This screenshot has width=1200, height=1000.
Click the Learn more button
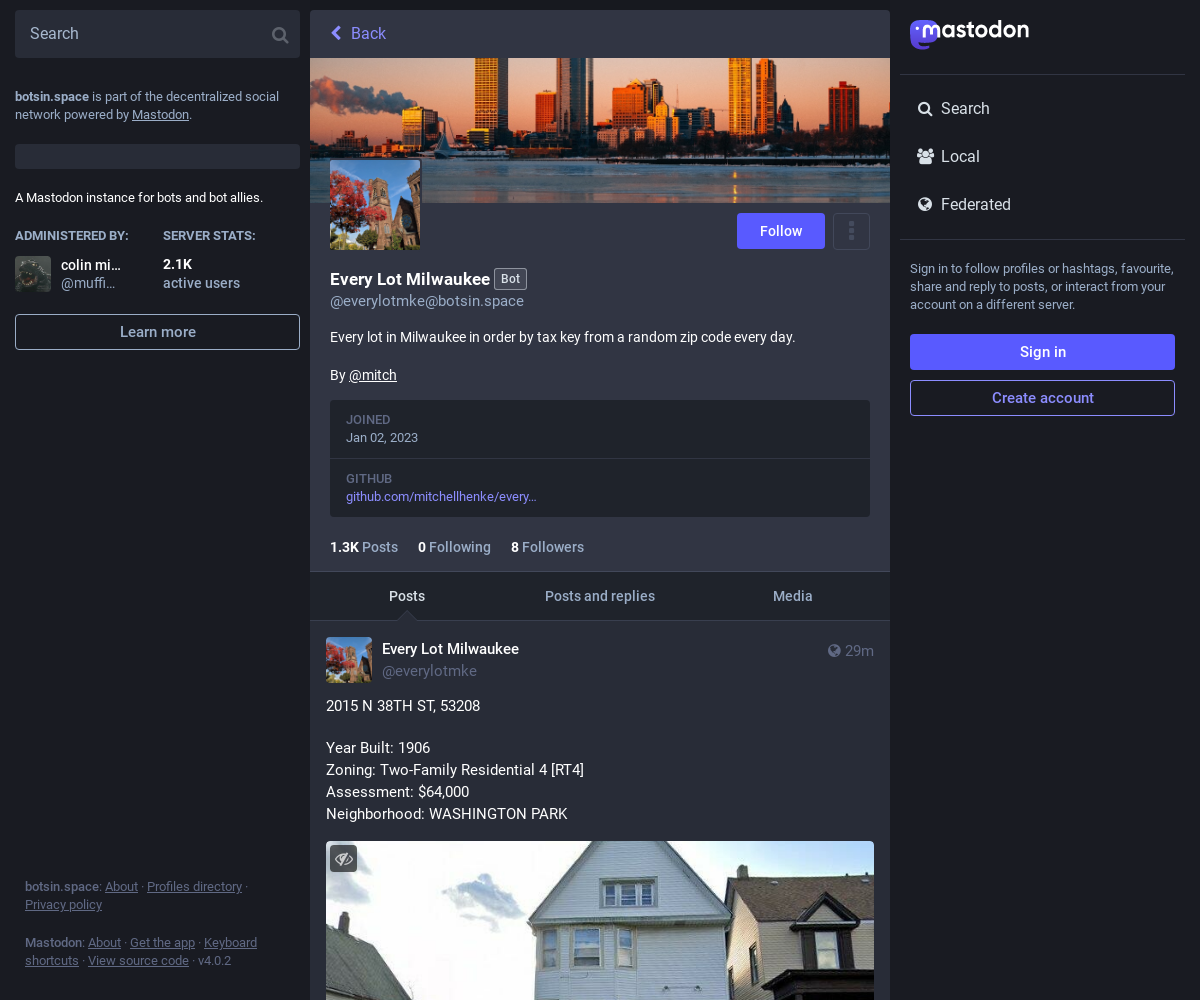(x=157, y=332)
